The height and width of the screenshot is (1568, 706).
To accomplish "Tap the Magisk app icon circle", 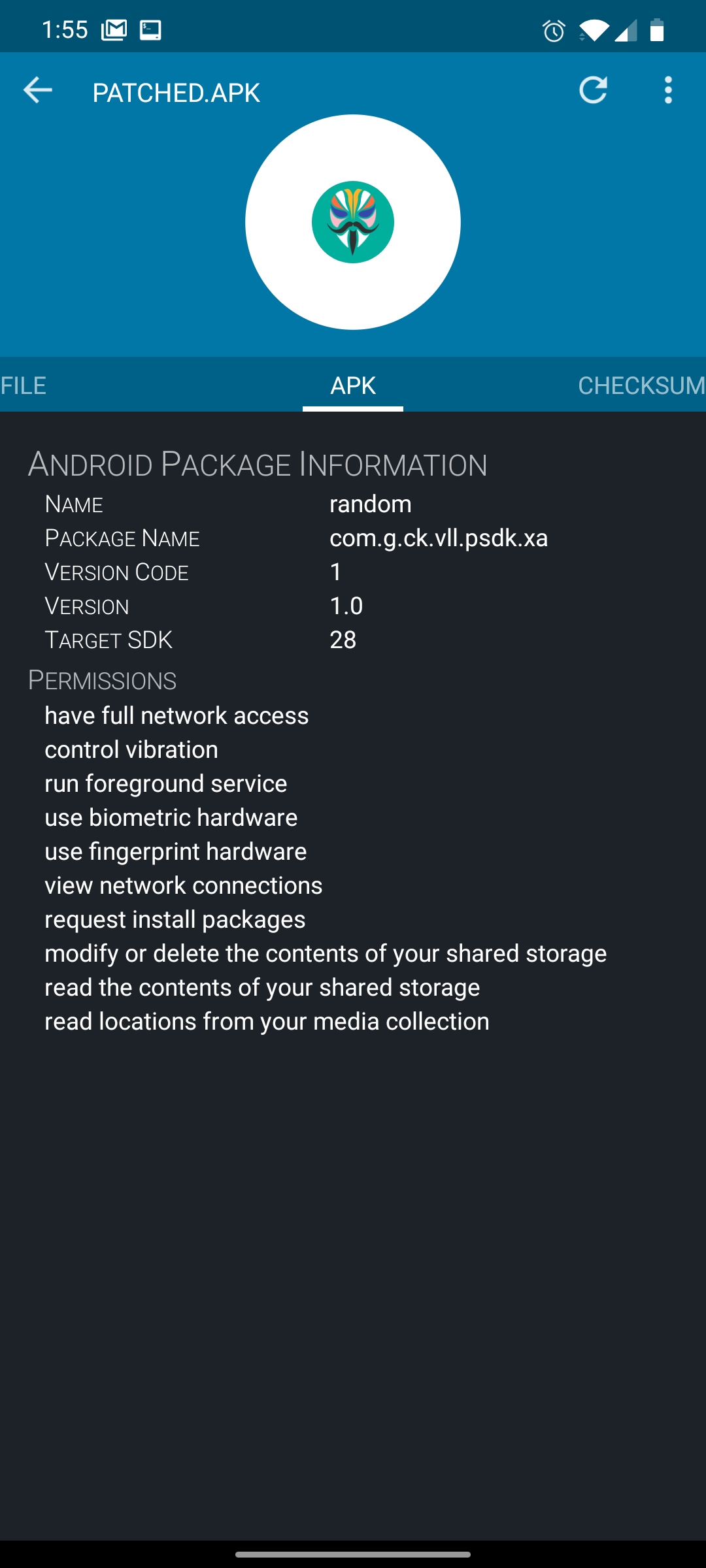I will 353,222.
